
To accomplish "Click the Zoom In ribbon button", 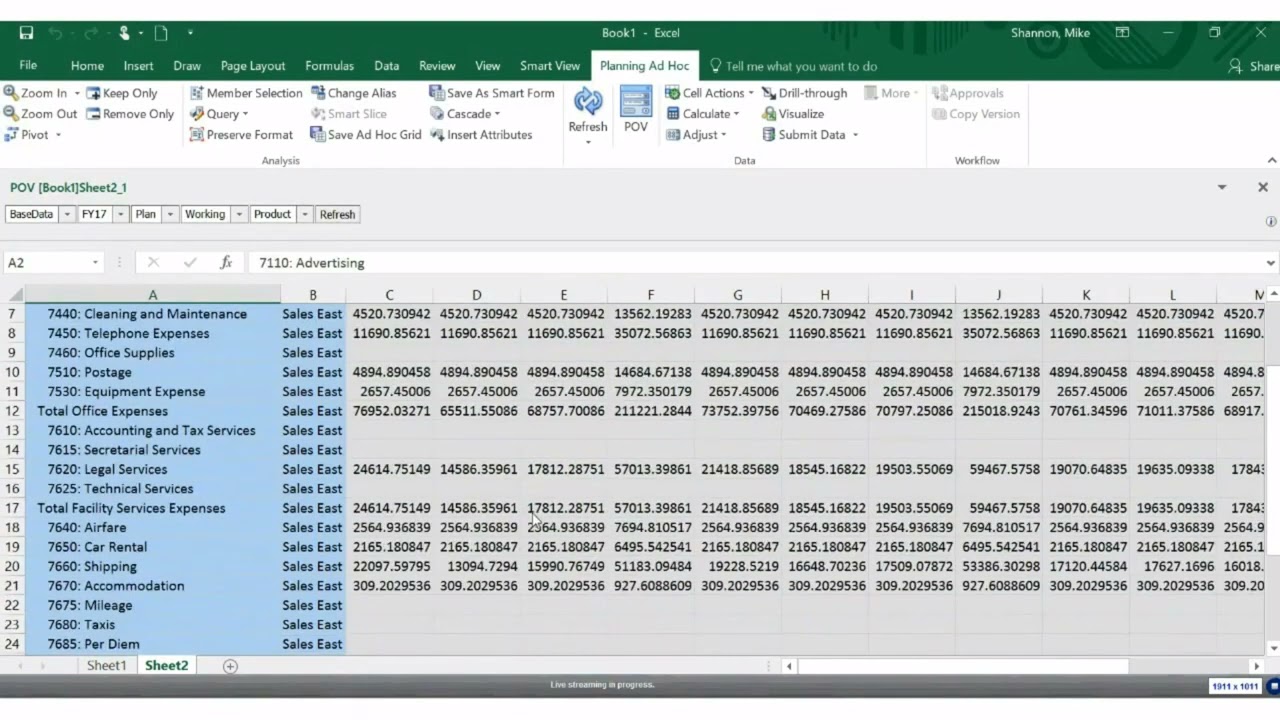I will tap(36, 93).
